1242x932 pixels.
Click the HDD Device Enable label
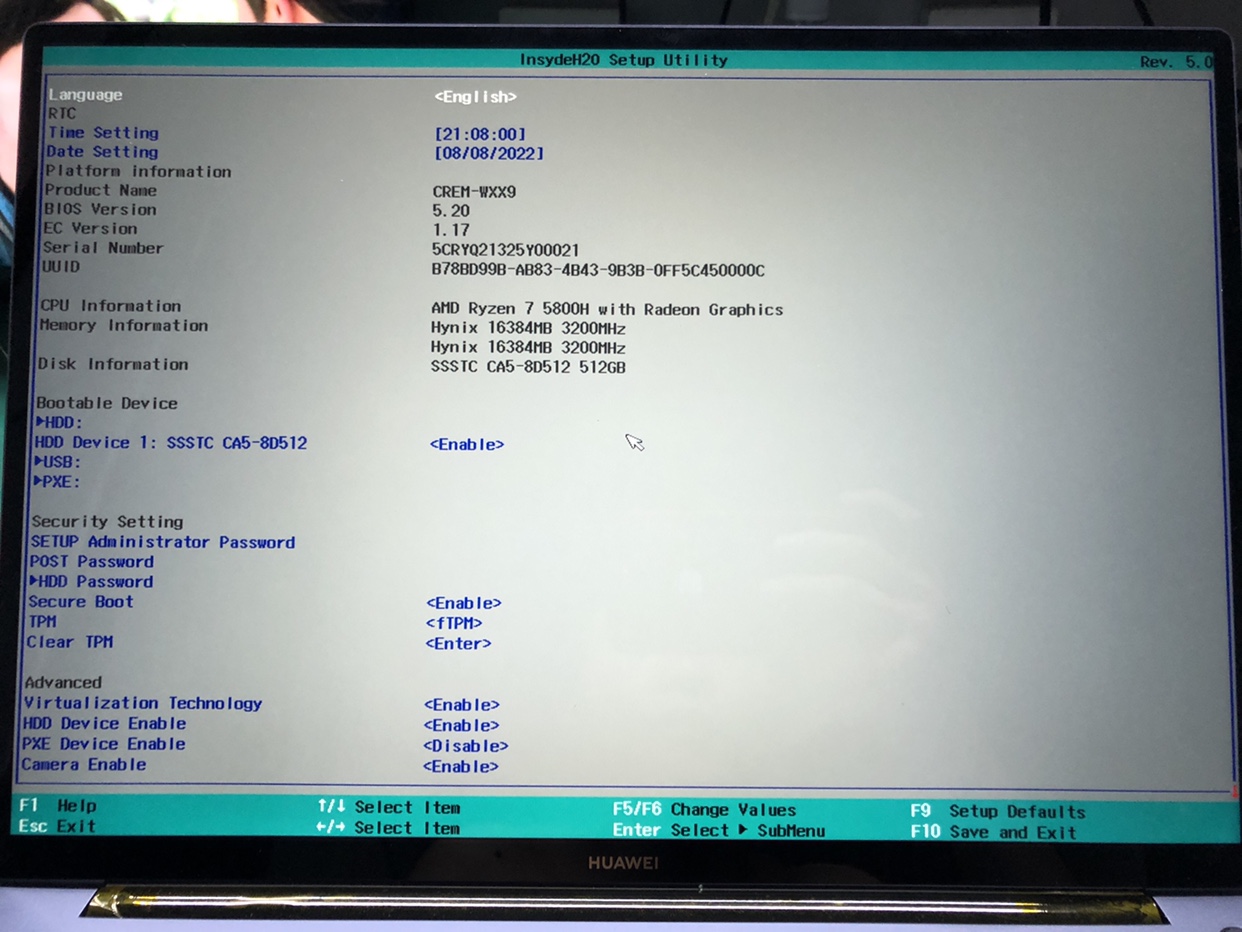pyautogui.click(x=105, y=724)
